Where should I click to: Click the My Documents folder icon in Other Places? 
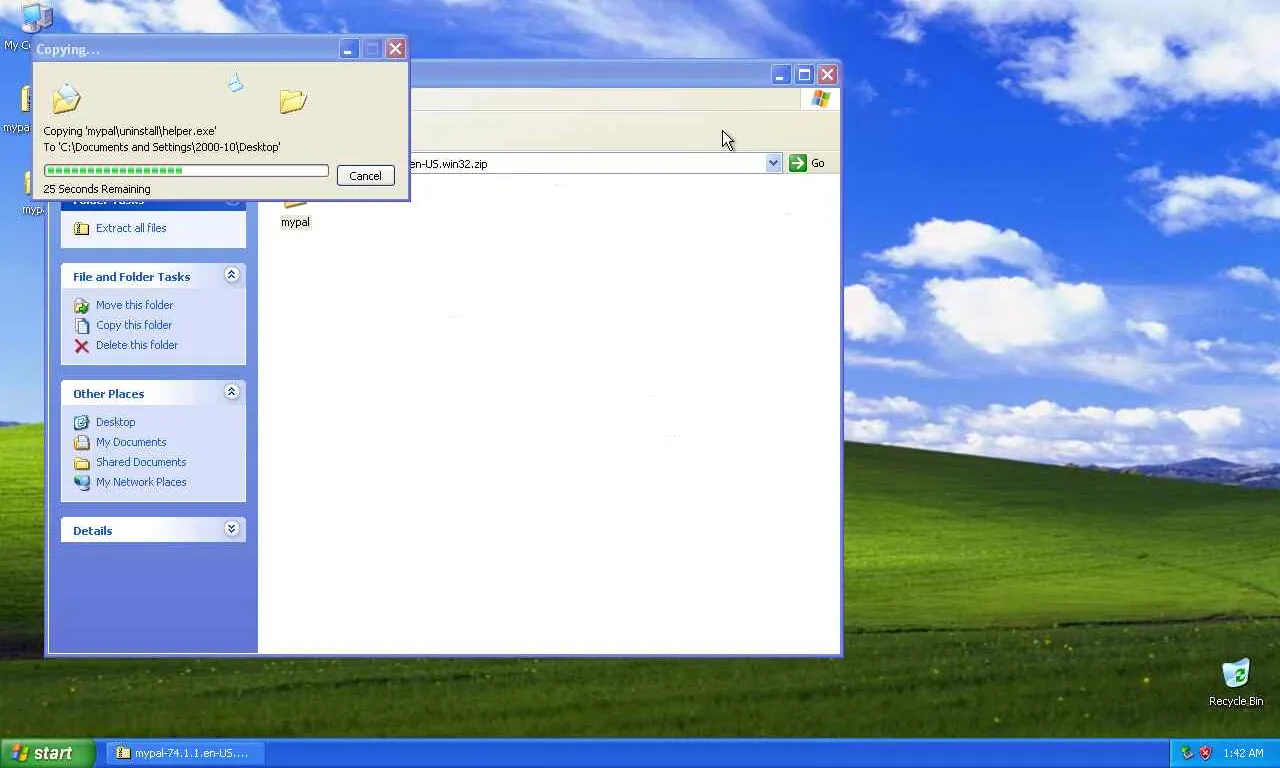[x=82, y=442]
